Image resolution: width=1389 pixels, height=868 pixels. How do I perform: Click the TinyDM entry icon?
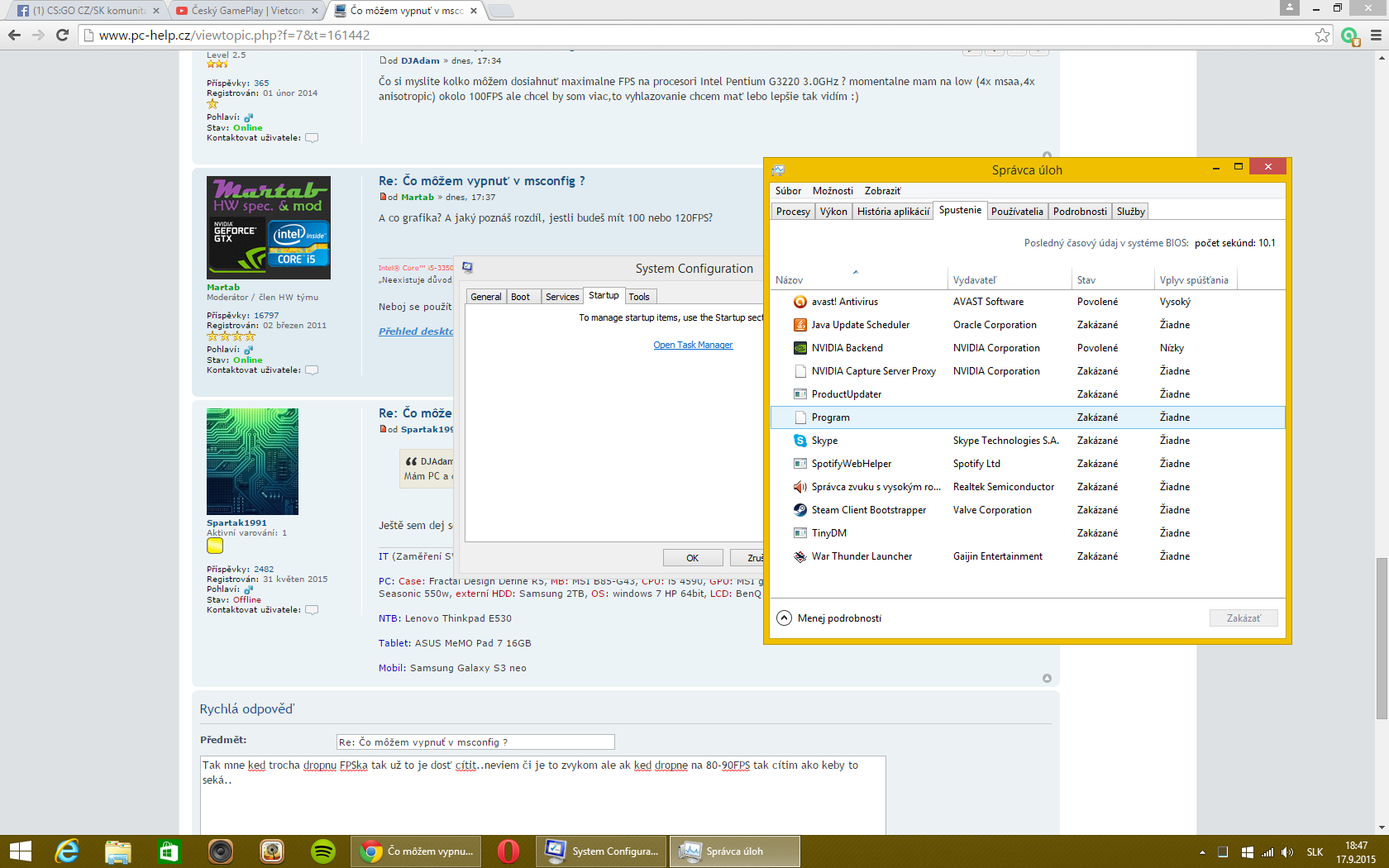point(800,533)
